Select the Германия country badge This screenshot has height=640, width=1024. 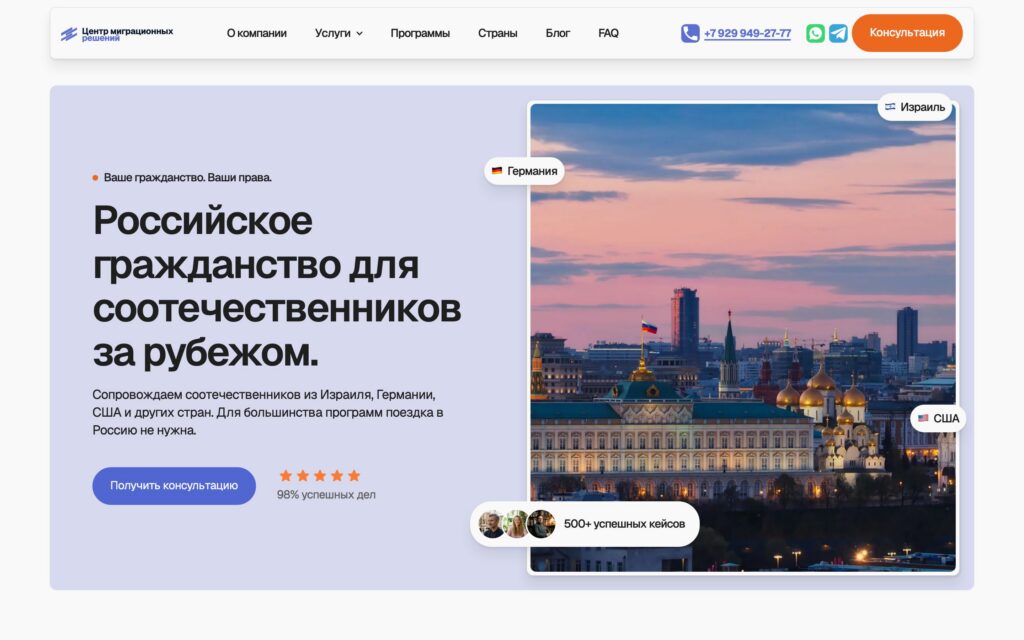pyautogui.click(x=524, y=171)
